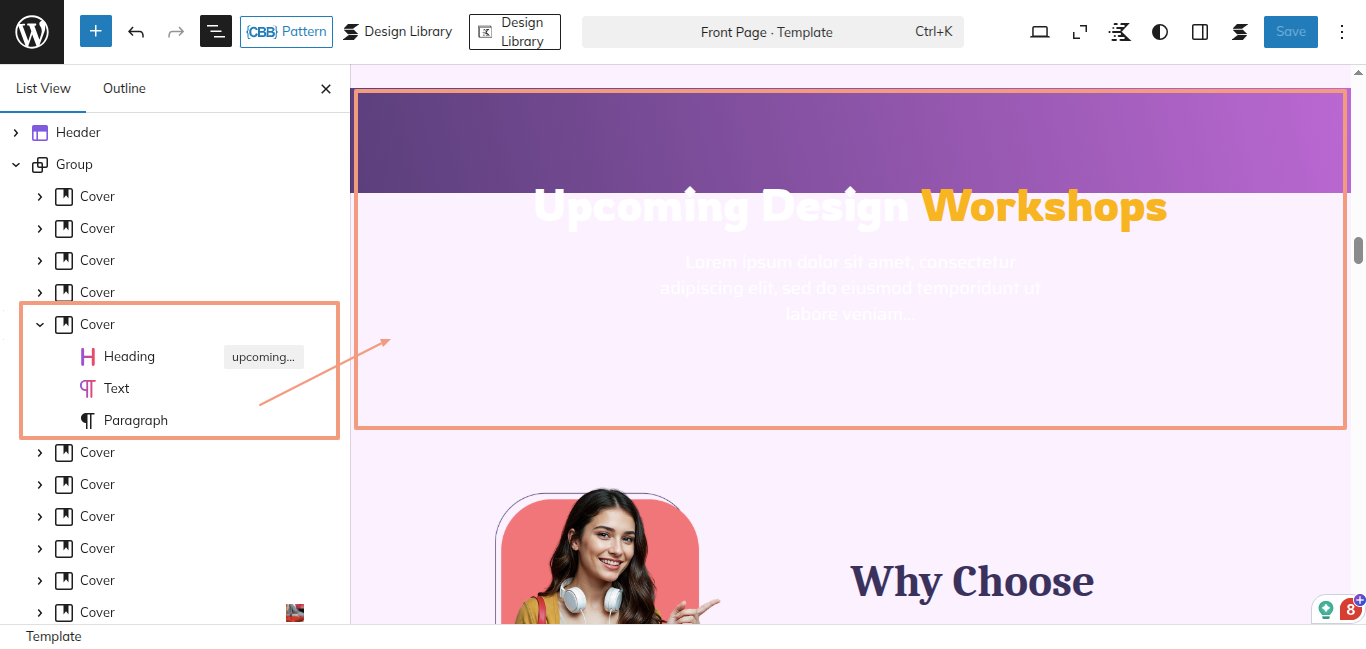Open the block inserter plus button
Screen dimensions: 1366x649
[x=96, y=32]
